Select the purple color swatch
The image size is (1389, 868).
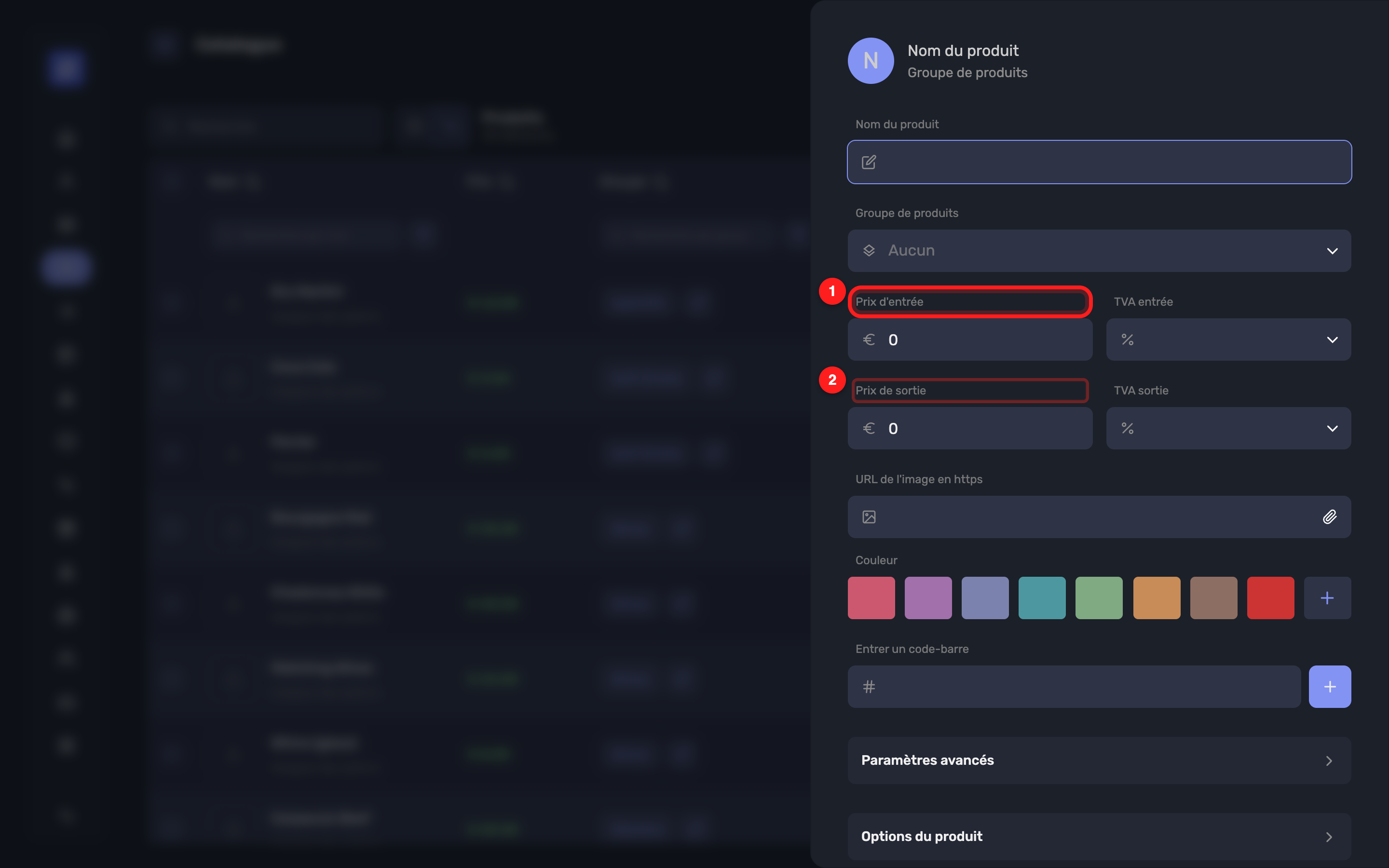coord(928,597)
